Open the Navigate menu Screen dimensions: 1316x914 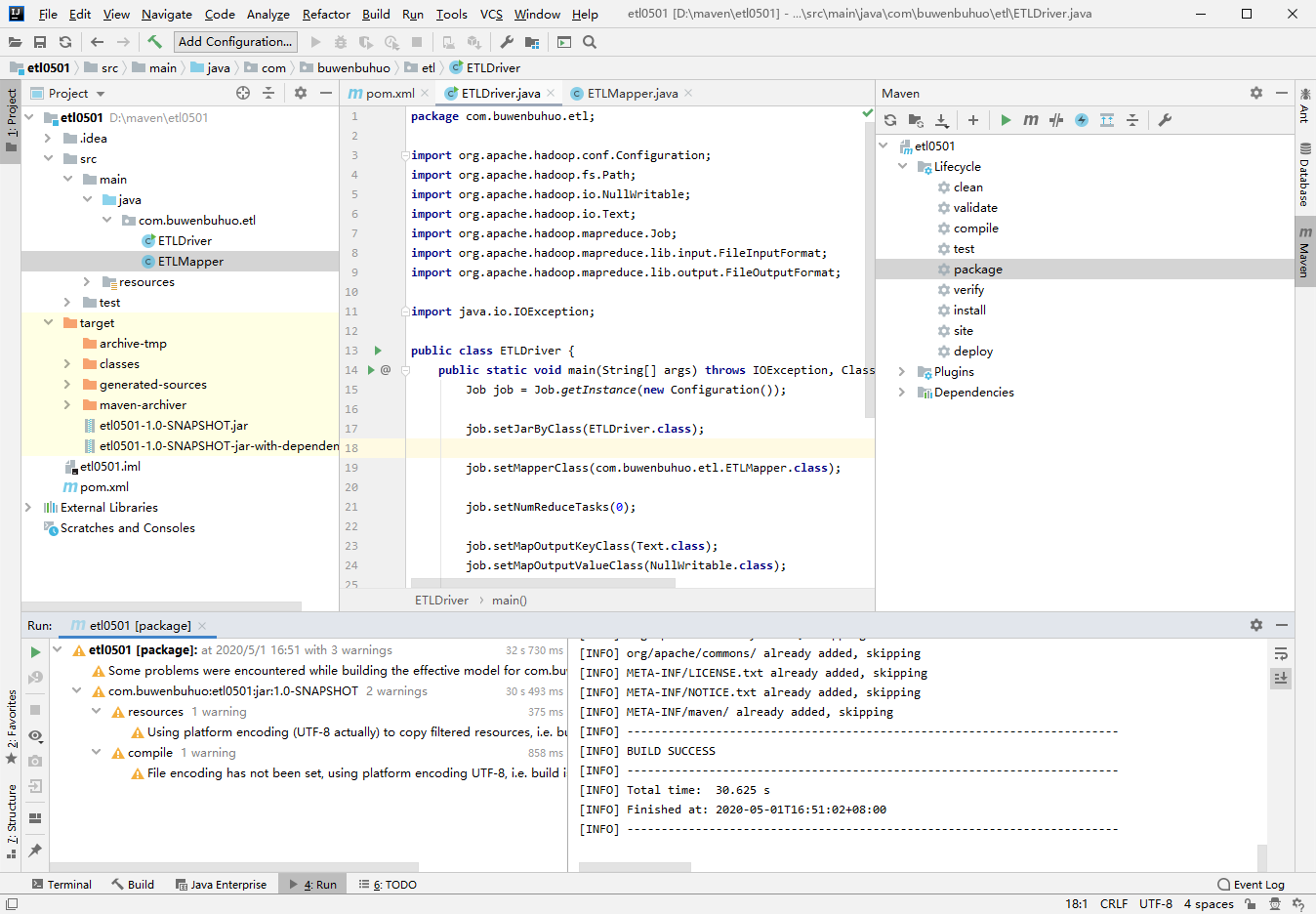167,14
